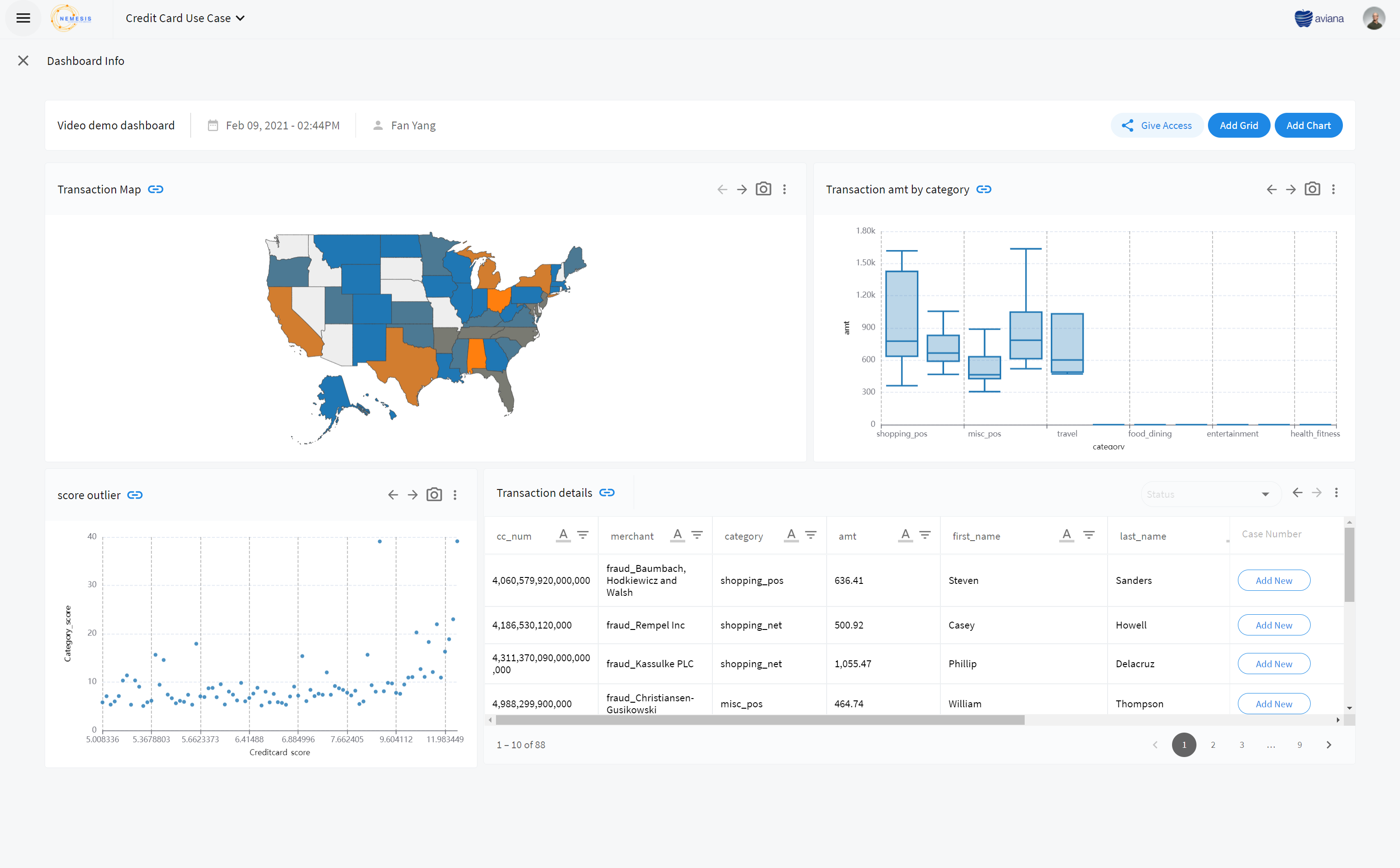Open filter icon for merchant column
This screenshot has width=1400, height=868.
[x=697, y=535]
